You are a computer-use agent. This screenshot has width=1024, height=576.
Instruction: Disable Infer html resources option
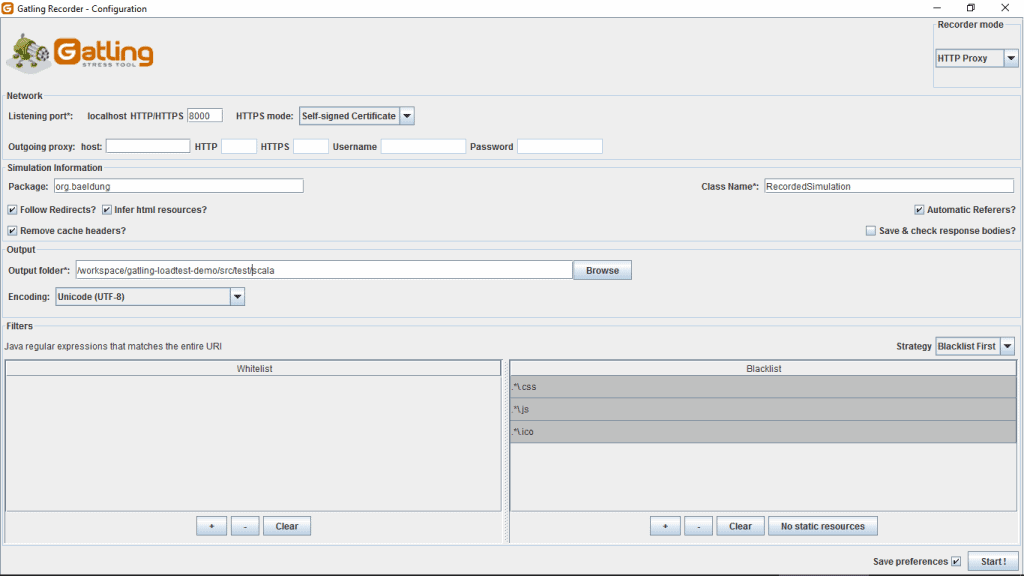point(107,210)
